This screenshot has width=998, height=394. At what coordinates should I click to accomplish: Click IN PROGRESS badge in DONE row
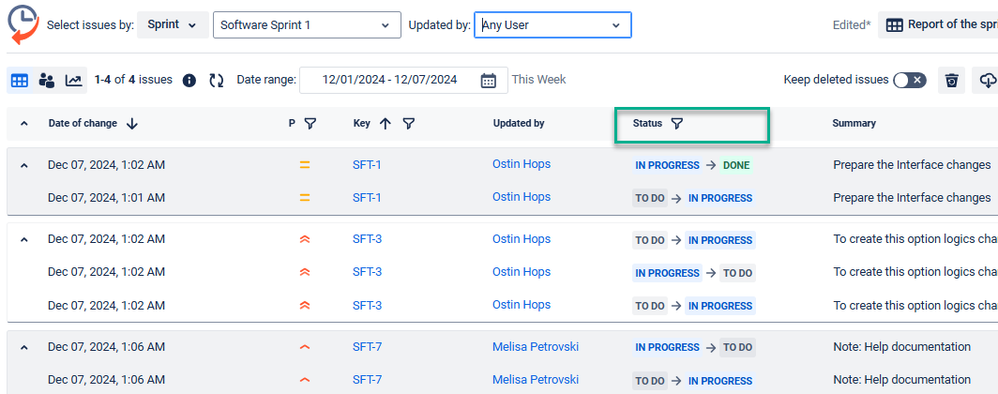(x=667, y=165)
